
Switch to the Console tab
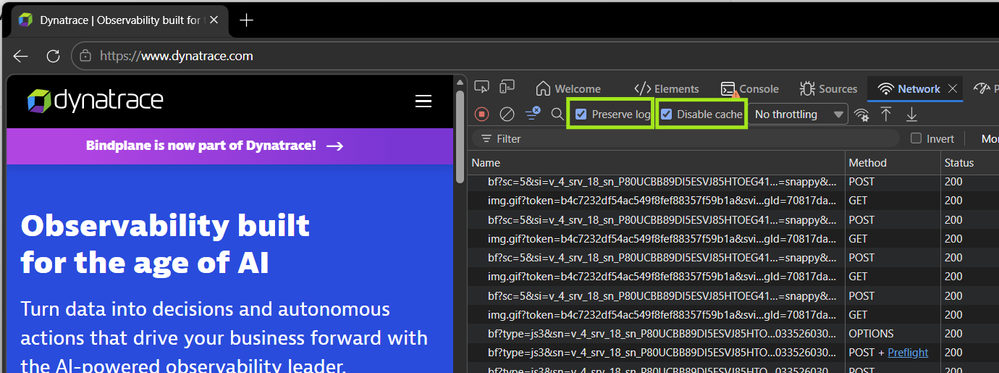pos(750,89)
